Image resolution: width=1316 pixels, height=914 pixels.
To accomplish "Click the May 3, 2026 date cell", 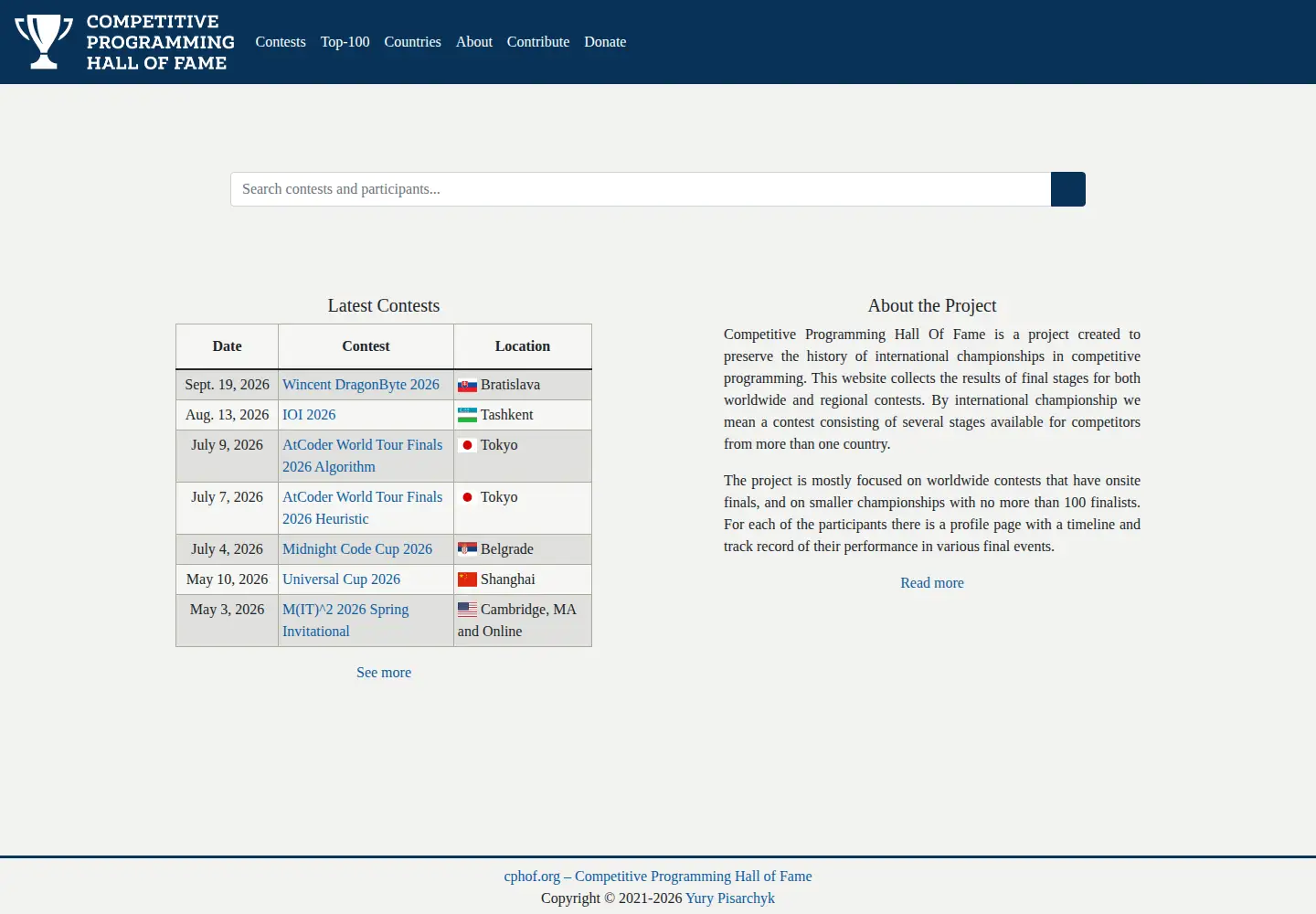I will 228,621.
